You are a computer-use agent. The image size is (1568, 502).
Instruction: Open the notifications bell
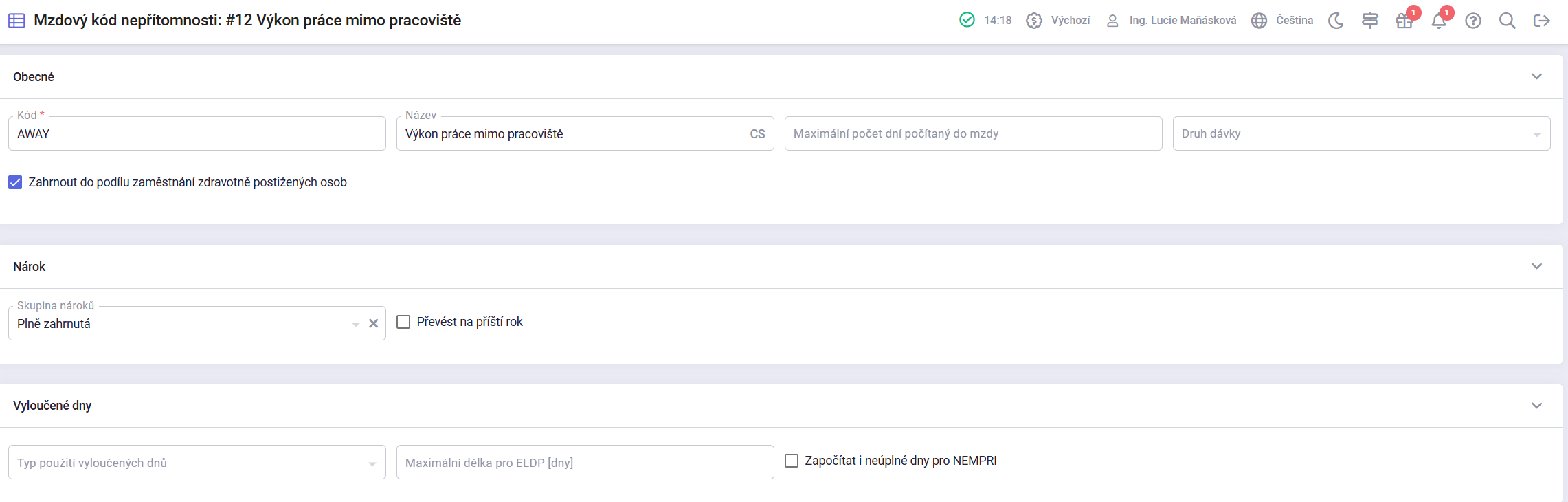pos(1439,21)
